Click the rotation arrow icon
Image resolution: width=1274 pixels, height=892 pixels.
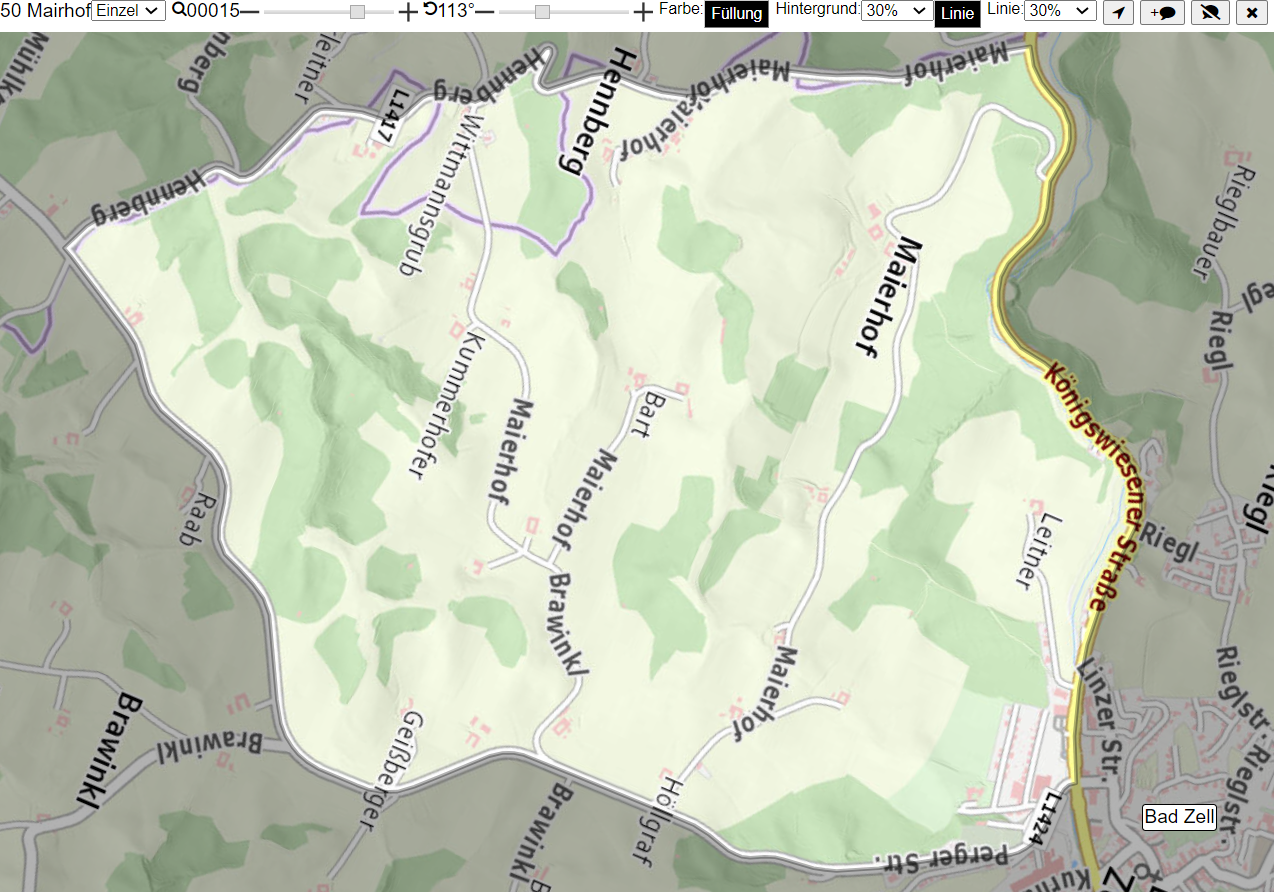(x=430, y=9)
